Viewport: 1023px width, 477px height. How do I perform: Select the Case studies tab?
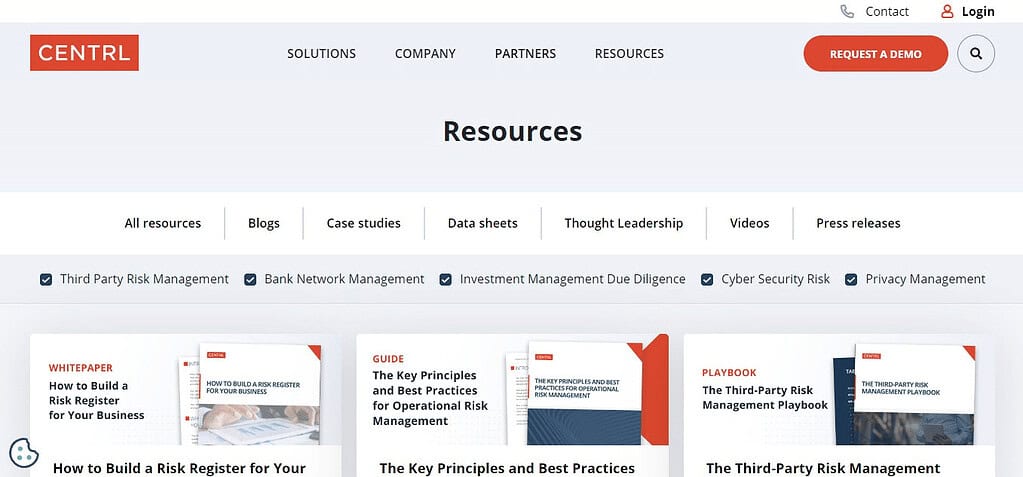point(363,223)
